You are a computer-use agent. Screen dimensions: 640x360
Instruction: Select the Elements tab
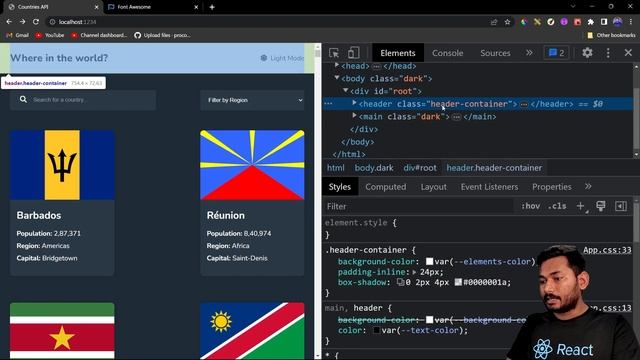click(x=398, y=53)
